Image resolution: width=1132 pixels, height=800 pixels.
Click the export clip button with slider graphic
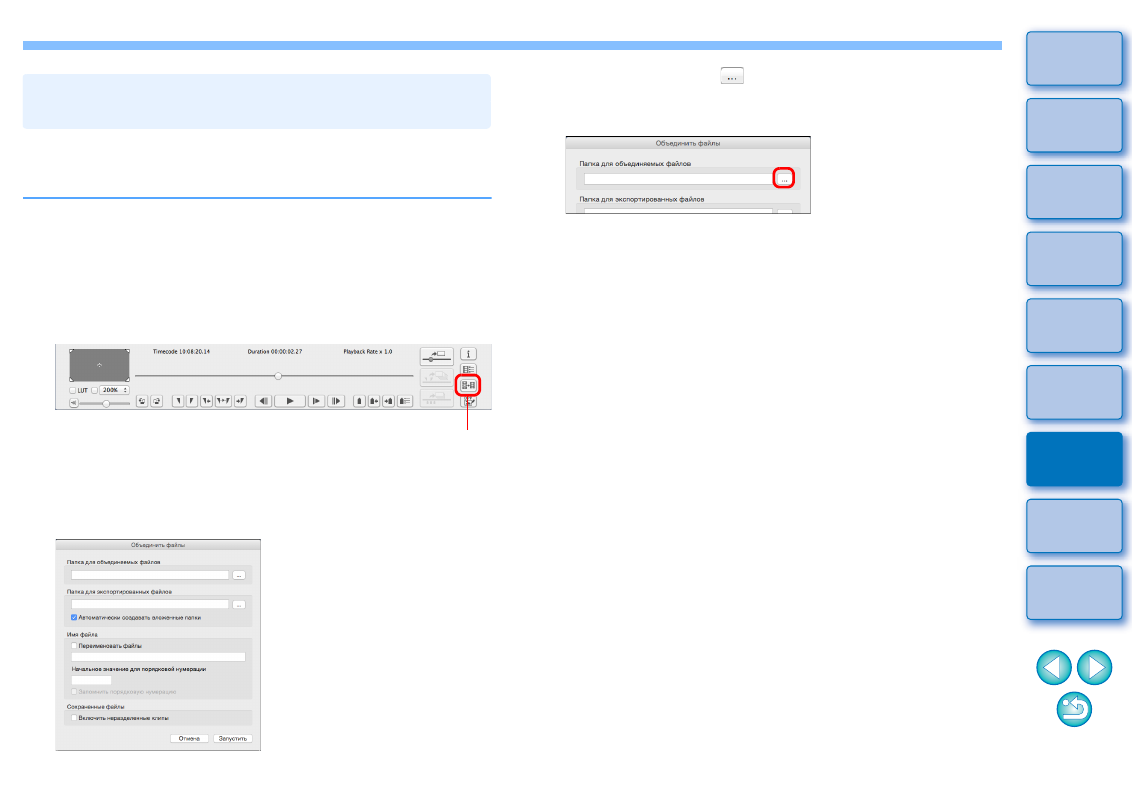pyautogui.click(x=437, y=355)
